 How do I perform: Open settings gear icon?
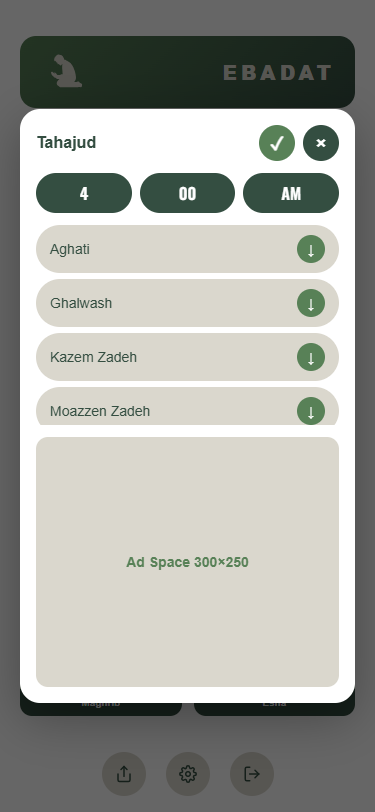(x=188, y=774)
